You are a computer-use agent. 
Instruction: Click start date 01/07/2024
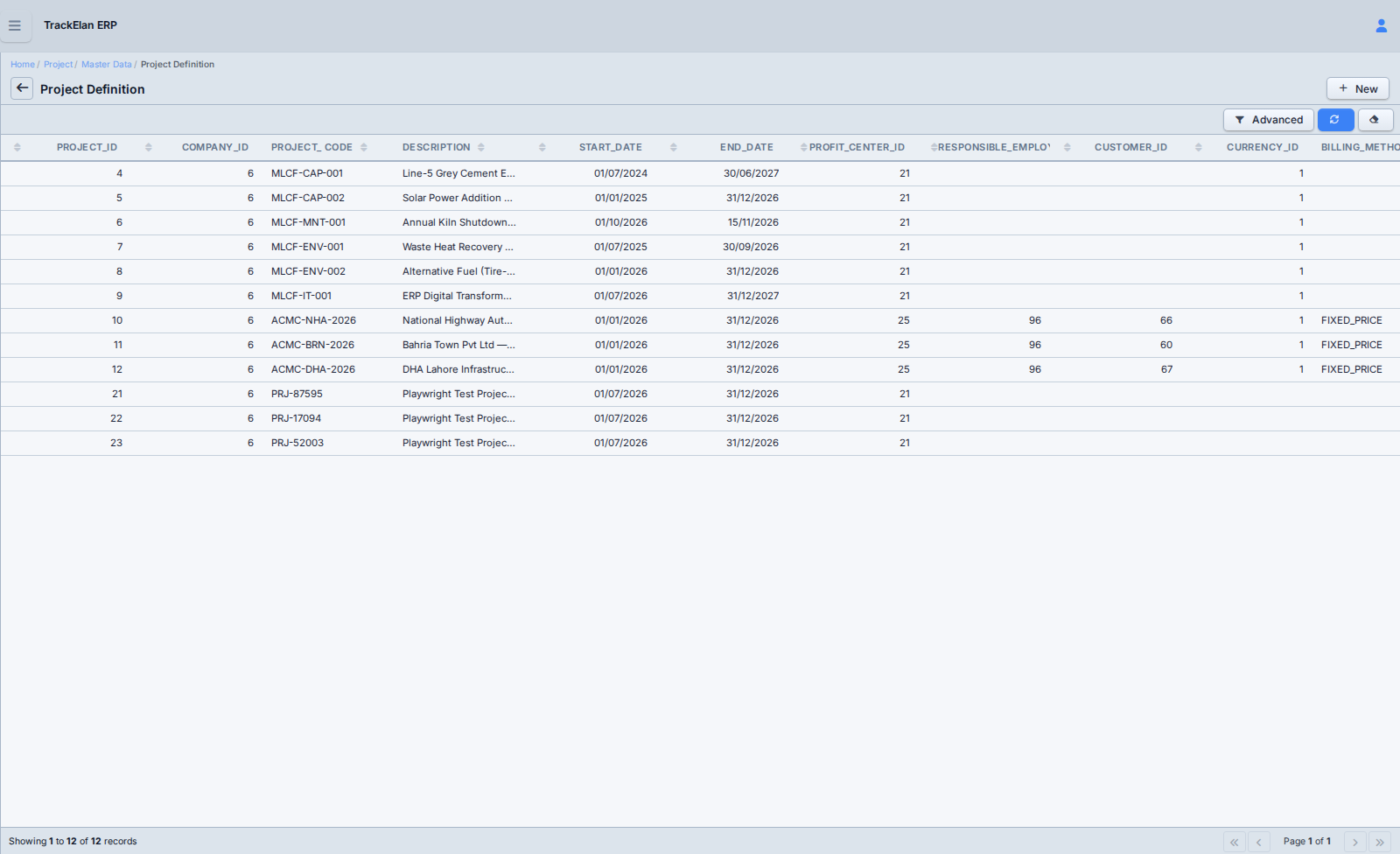(x=620, y=173)
